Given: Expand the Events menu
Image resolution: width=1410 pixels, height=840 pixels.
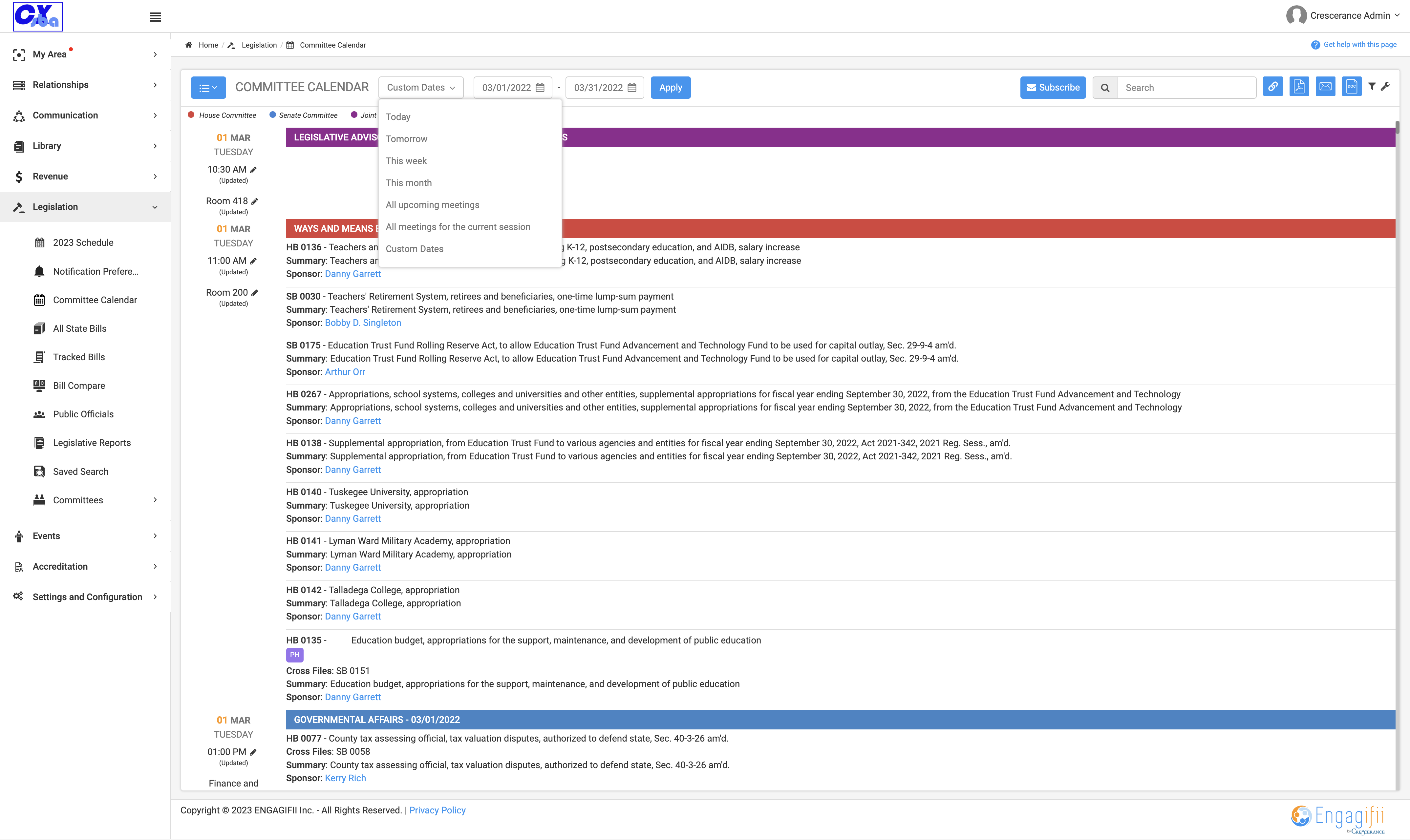Looking at the screenshot, I should click(x=85, y=536).
